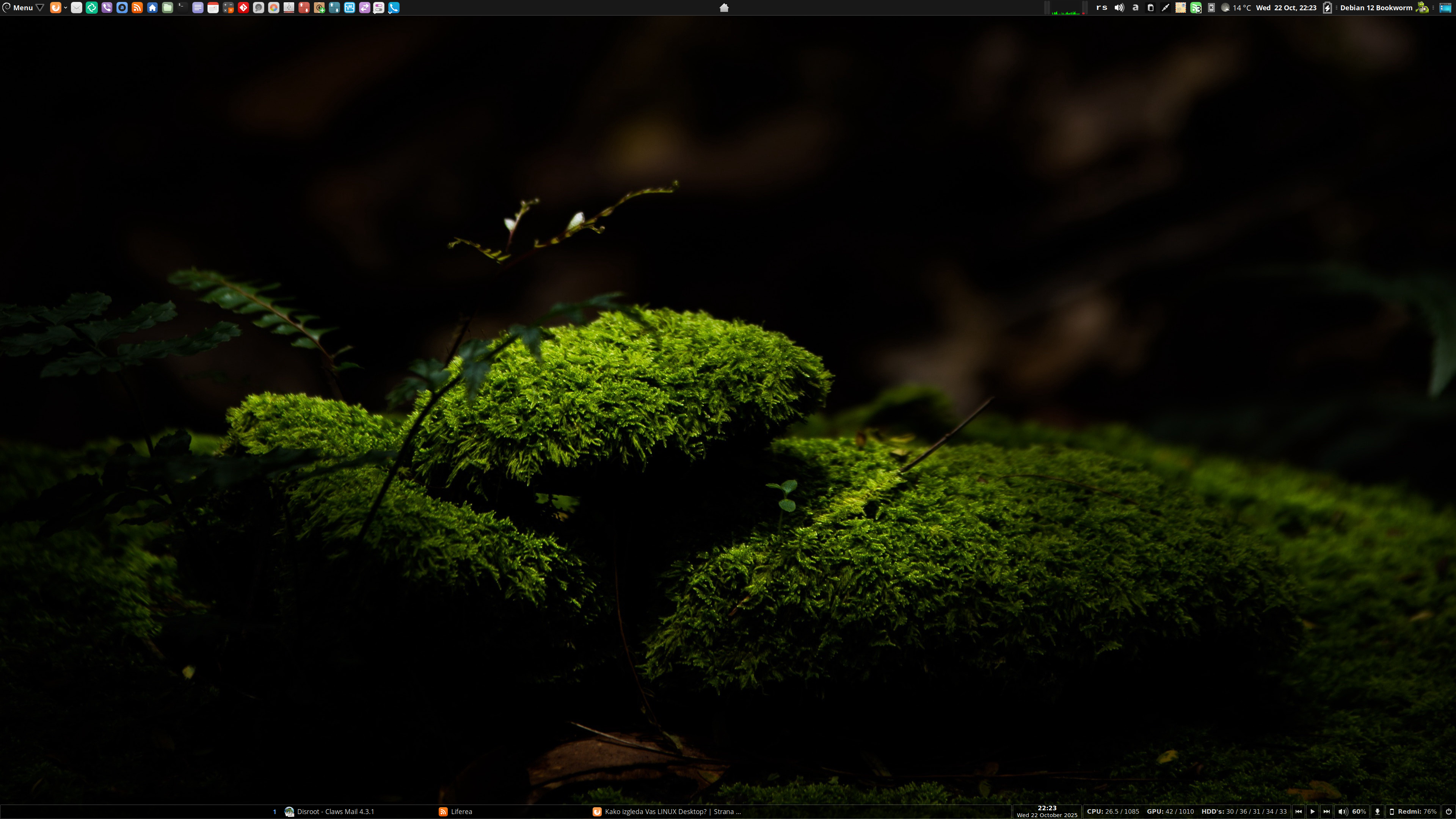Viewport: 1456px width, 819px height.
Task: Open clipboard manager tray icon
Action: [1150, 8]
